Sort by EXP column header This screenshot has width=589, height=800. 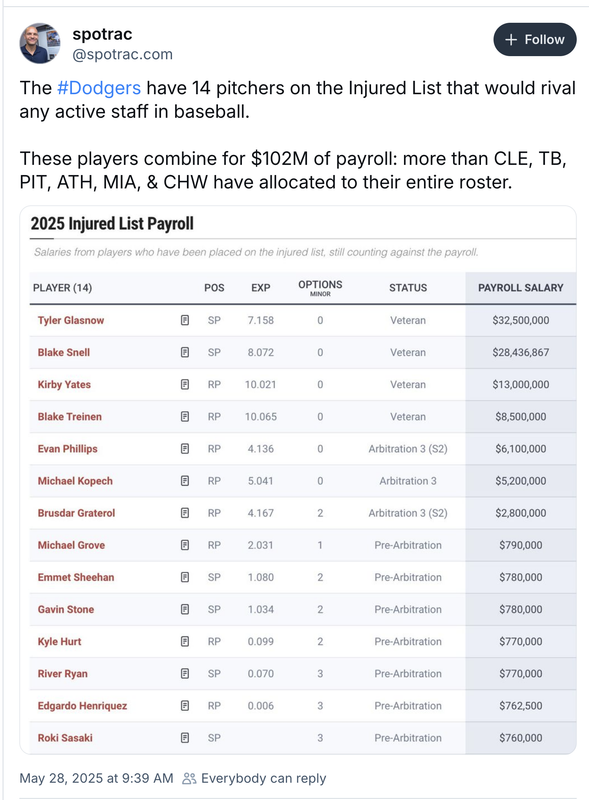click(x=261, y=288)
